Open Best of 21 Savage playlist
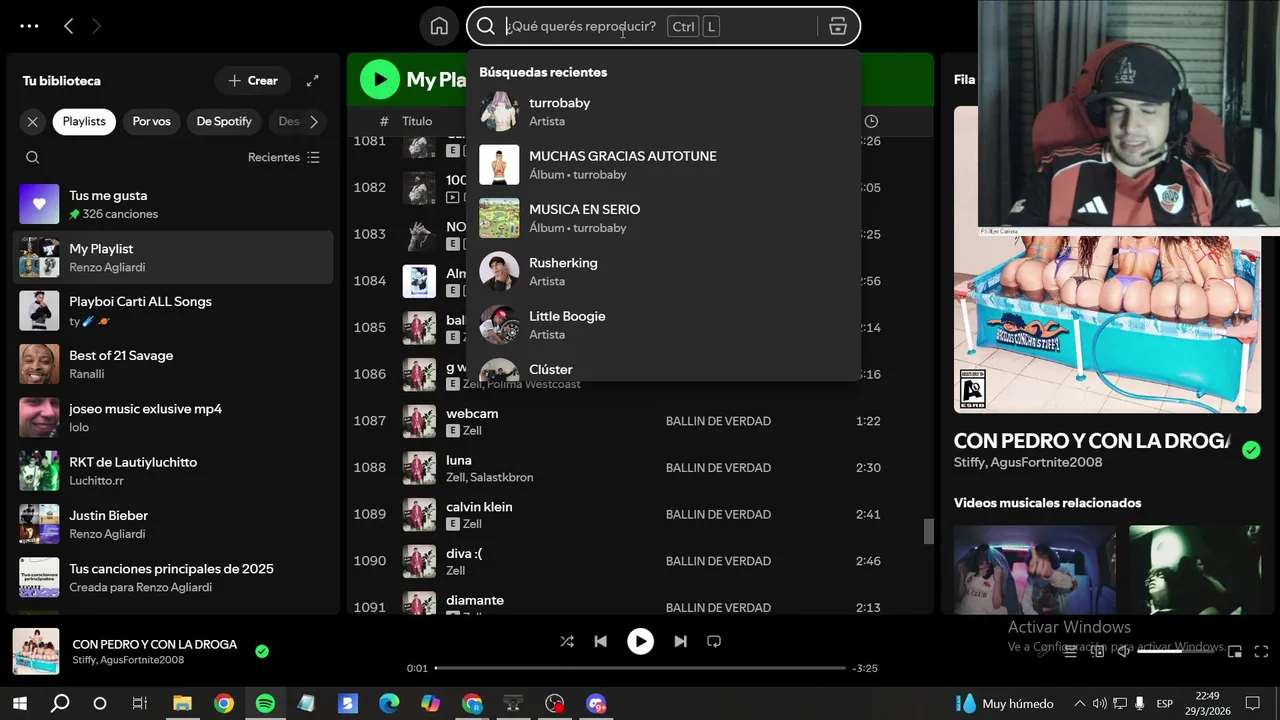The width and height of the screenshot is (1280, 720). [x=173, y=364]
